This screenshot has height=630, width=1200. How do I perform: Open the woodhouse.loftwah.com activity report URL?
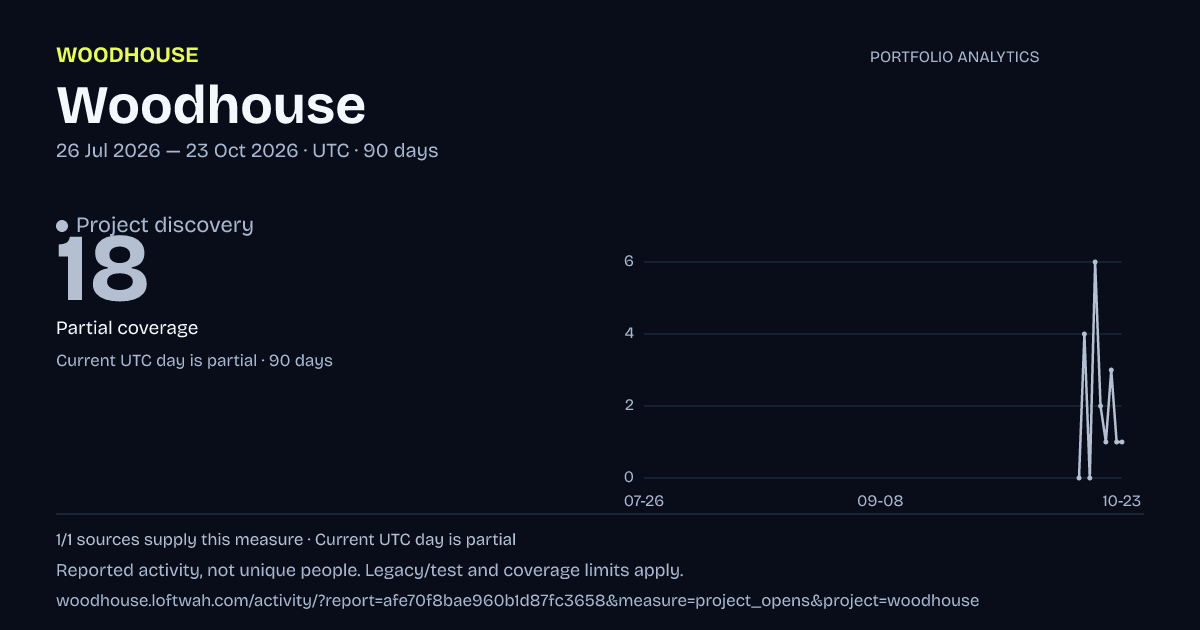517,601
